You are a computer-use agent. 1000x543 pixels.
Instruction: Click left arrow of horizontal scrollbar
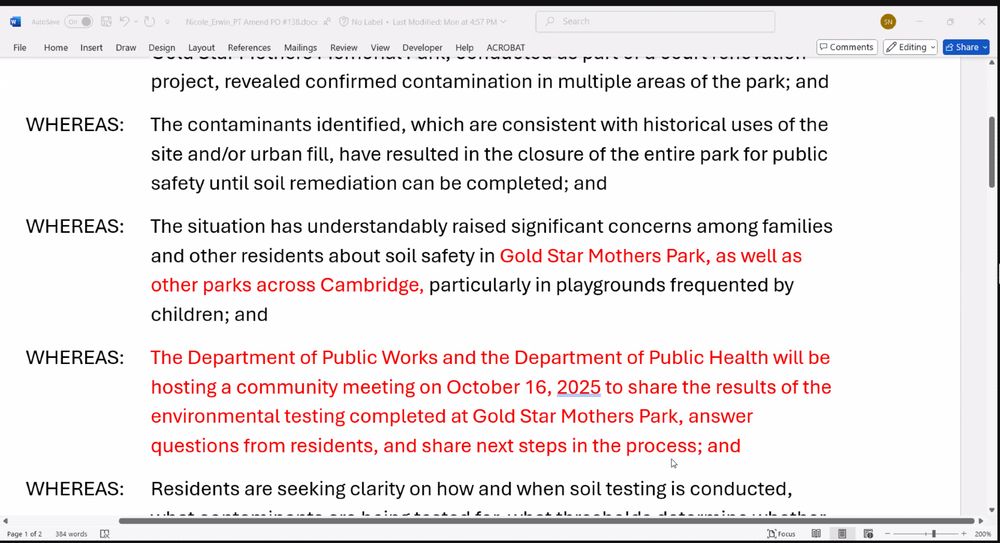coord(6,521)
